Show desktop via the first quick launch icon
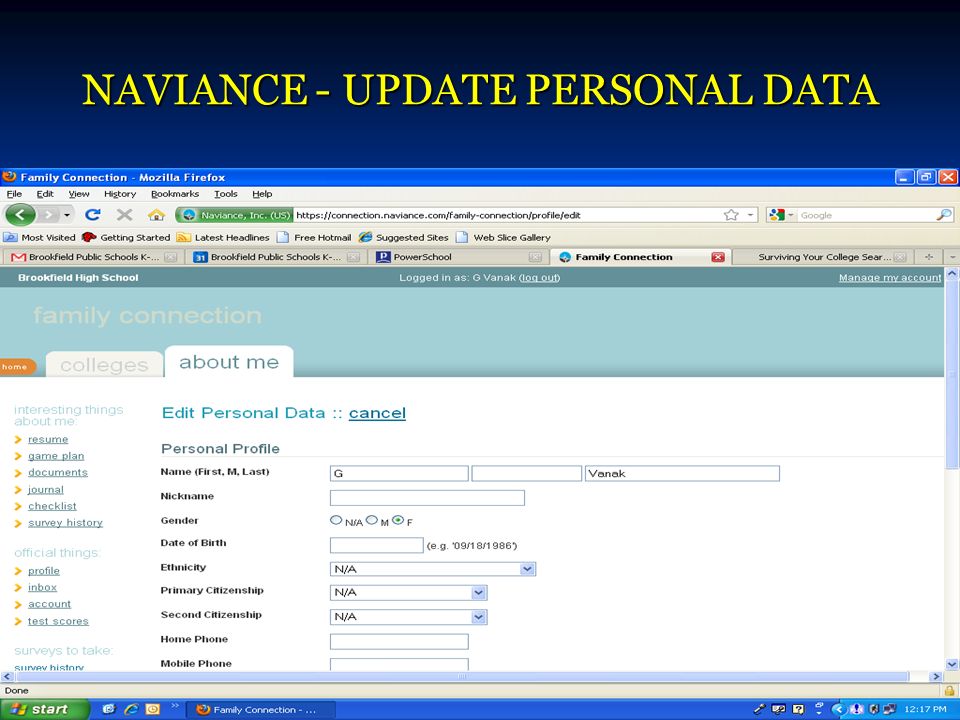The width and height of the screenshot is (960, 720). tap(108, 710)
